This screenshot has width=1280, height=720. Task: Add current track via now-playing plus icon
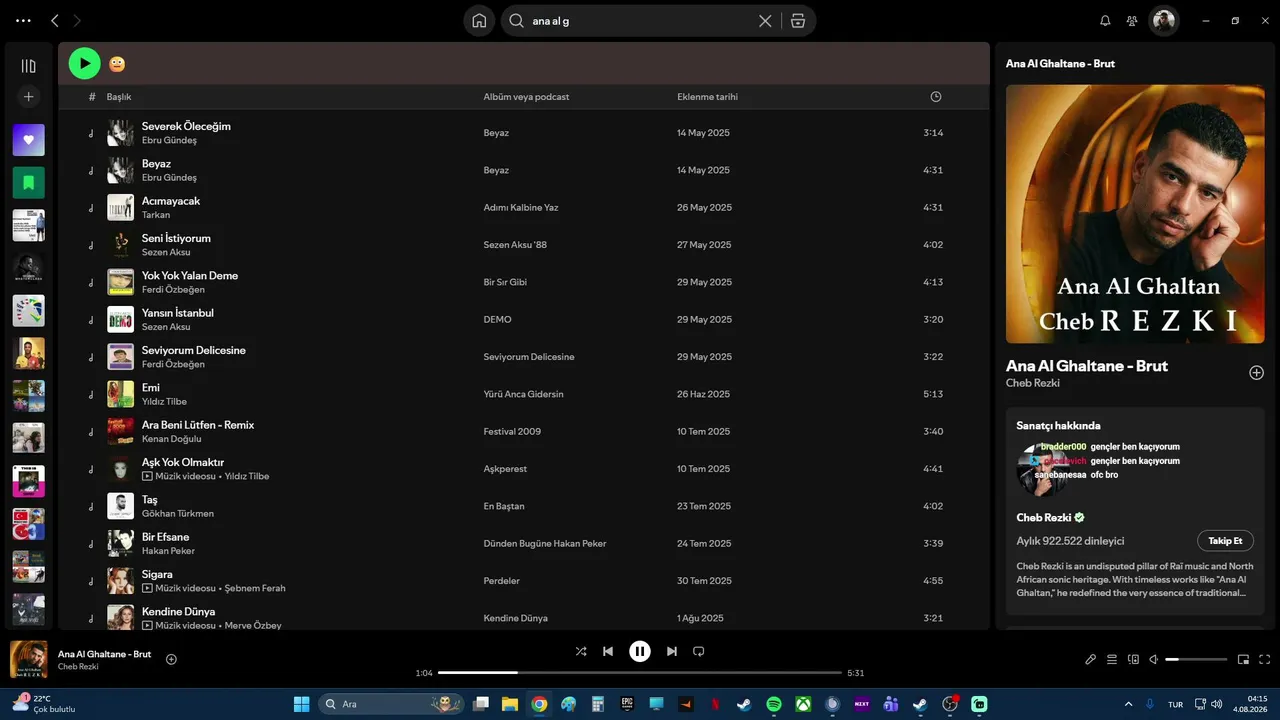[x=171, y=659]
